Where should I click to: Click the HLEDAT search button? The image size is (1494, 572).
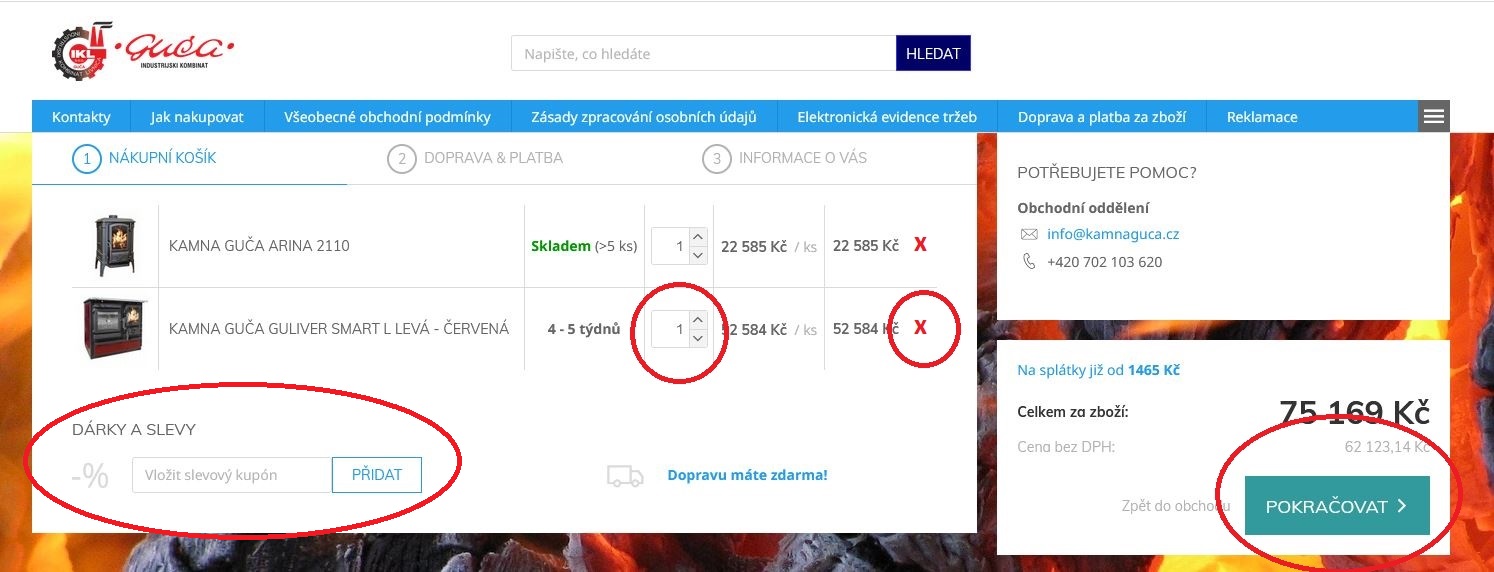[x=933, y=54]
